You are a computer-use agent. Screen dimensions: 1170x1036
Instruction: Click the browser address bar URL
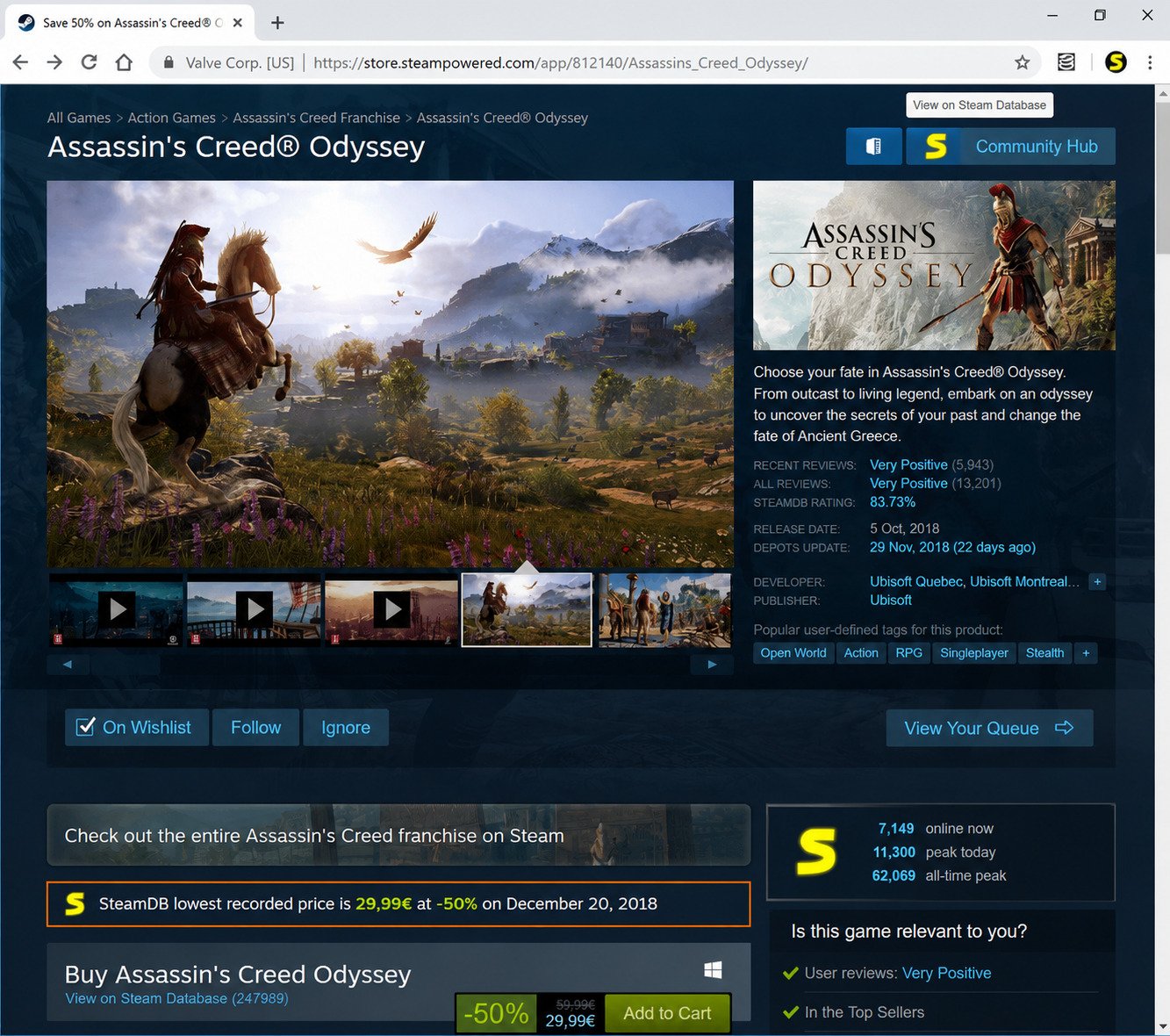pos(560,63)
